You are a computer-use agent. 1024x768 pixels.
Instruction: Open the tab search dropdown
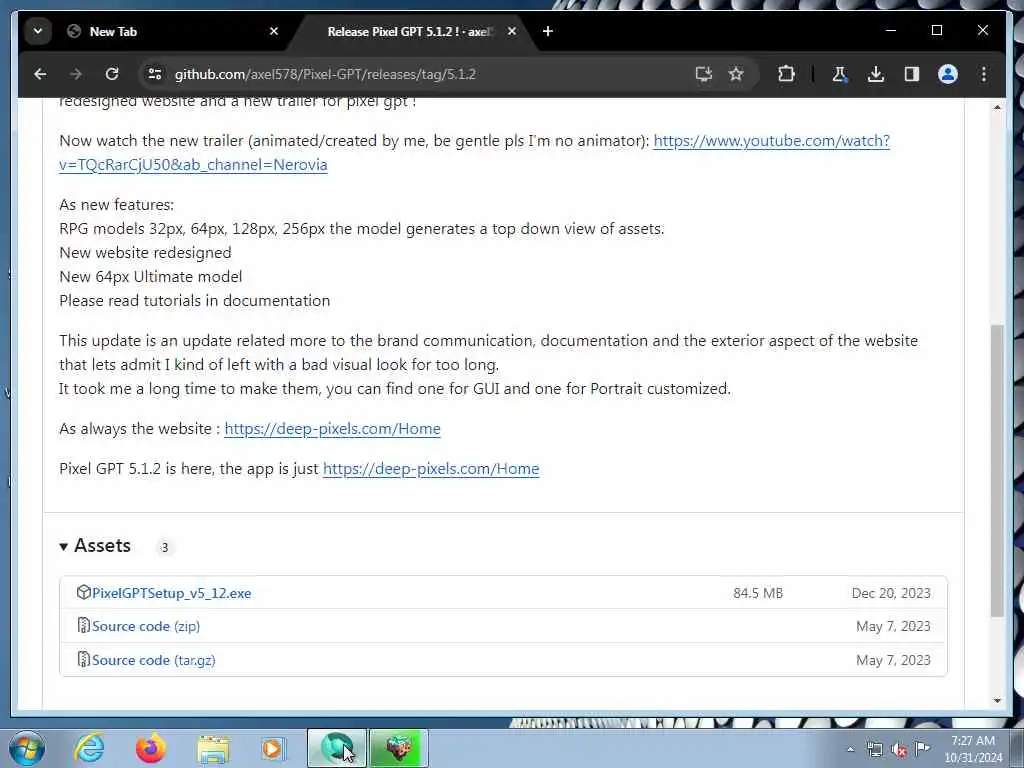point(38,31)
